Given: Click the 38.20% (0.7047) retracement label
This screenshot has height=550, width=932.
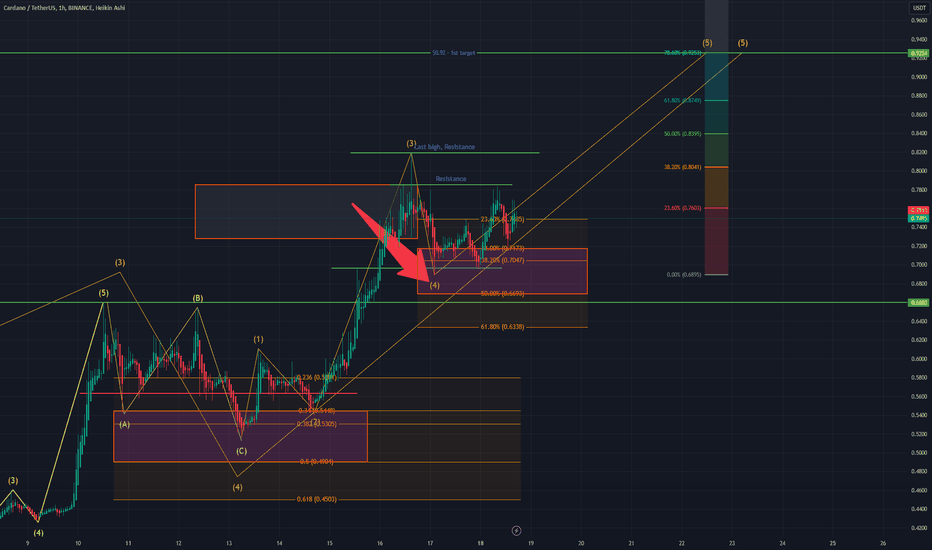Looking at the screenshot, I should tap(502, 260).
